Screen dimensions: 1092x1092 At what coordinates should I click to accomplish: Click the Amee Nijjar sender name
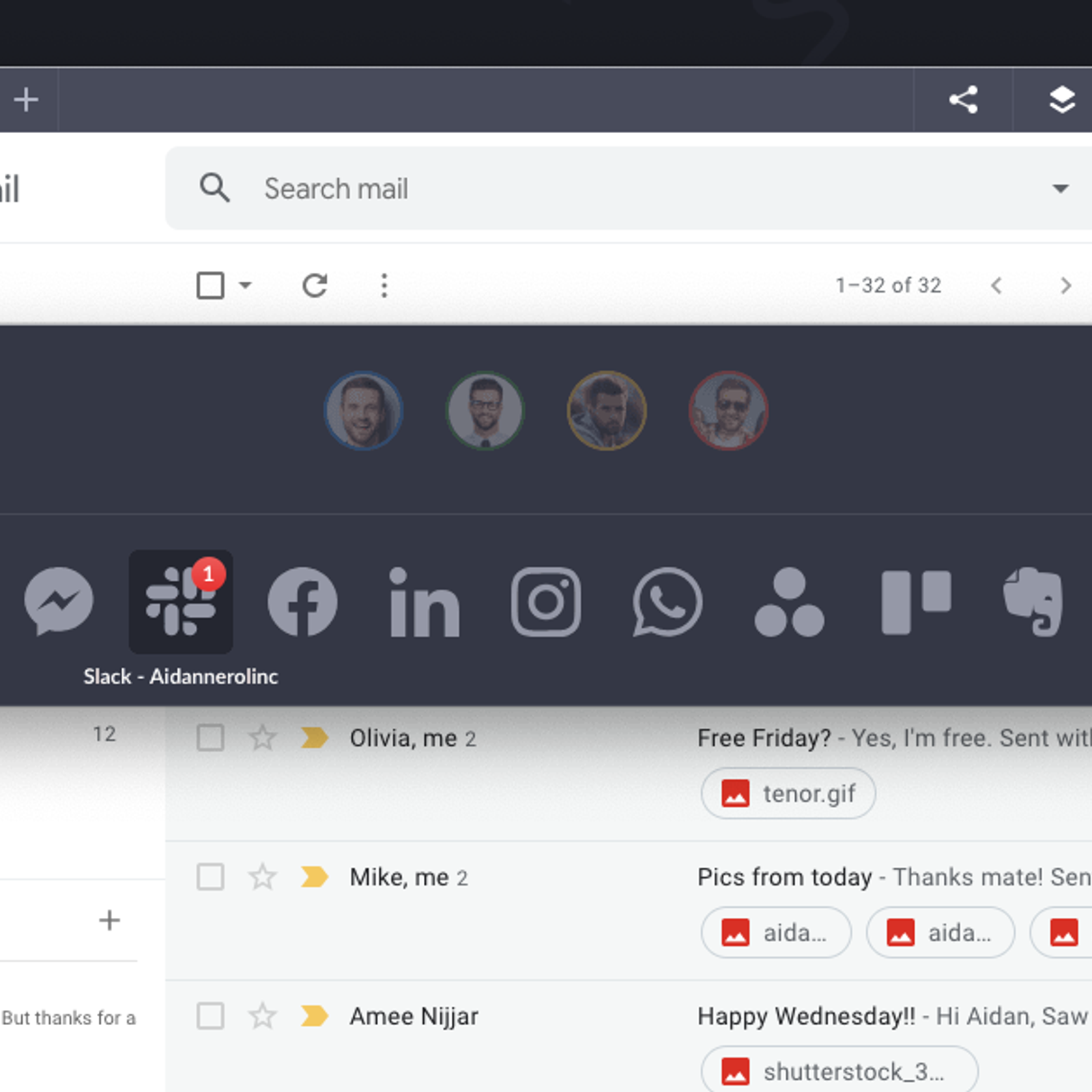click(x=414, y=1017)
